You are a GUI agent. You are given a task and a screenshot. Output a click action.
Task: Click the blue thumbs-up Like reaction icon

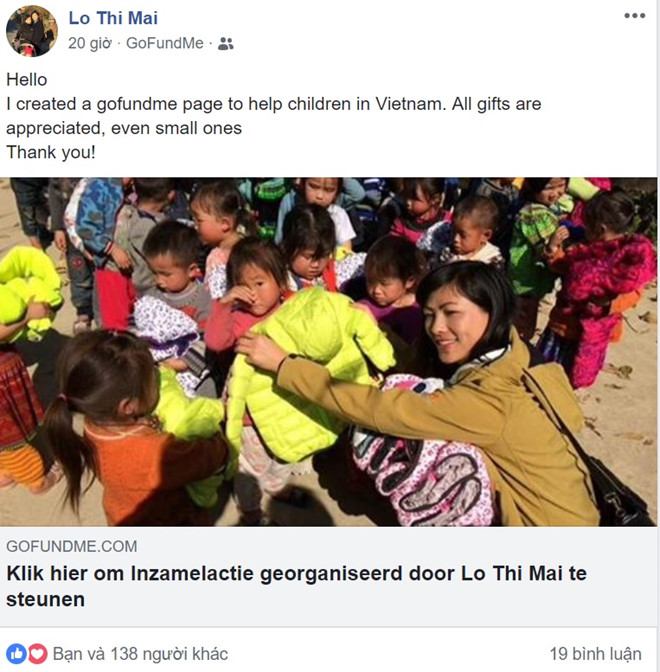point(16,654)
